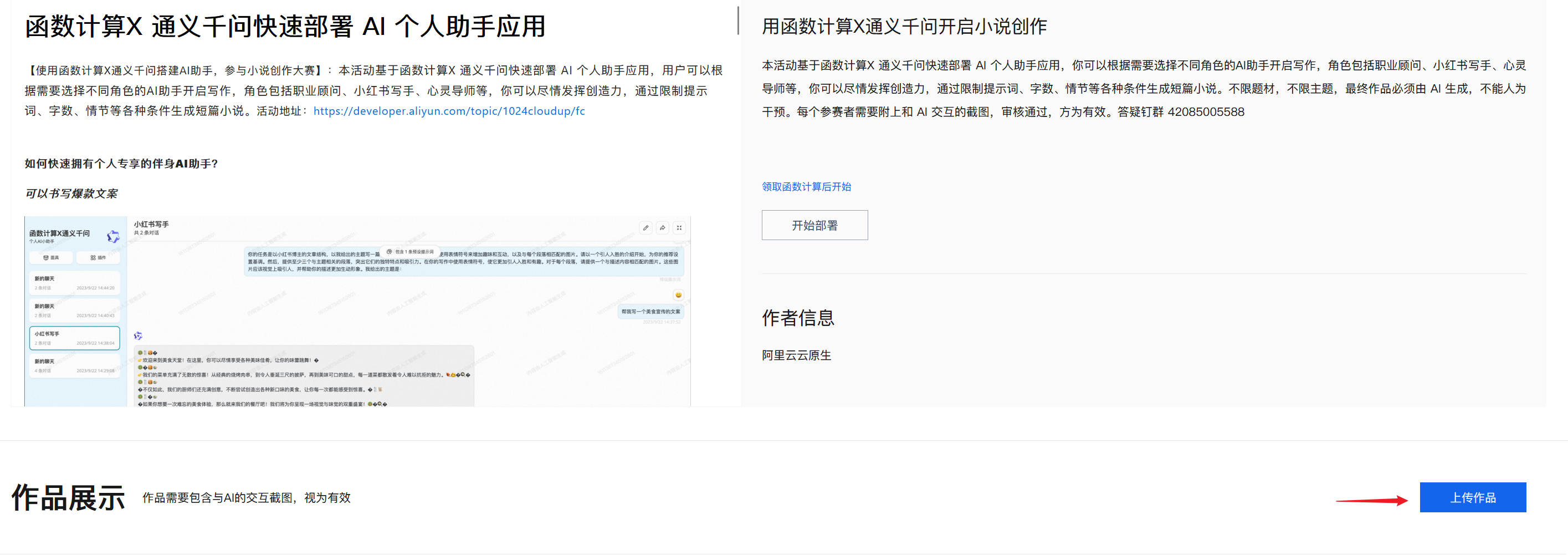Click the Tongyi Qianwen logo beside 函数计算X通义千问
Image resolution: width=1568 pixels, height=555 pixels.
pyautogui.click(x=113, y=236)
